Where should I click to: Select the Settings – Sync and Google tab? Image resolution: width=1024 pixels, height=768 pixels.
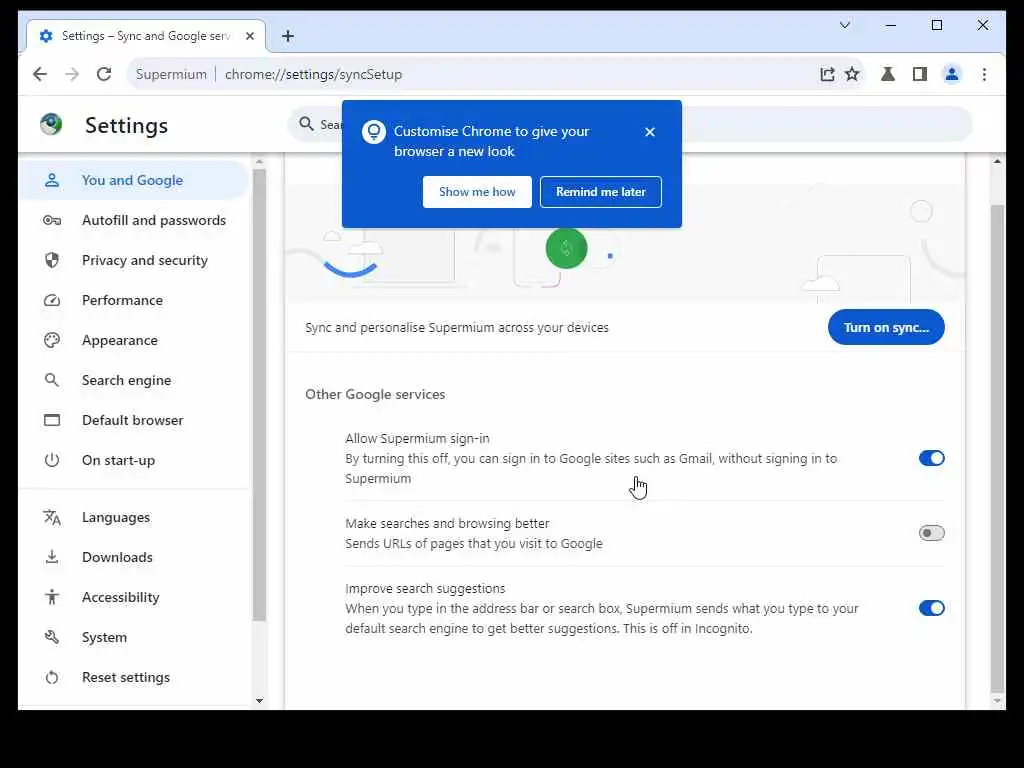coord(146,36)
